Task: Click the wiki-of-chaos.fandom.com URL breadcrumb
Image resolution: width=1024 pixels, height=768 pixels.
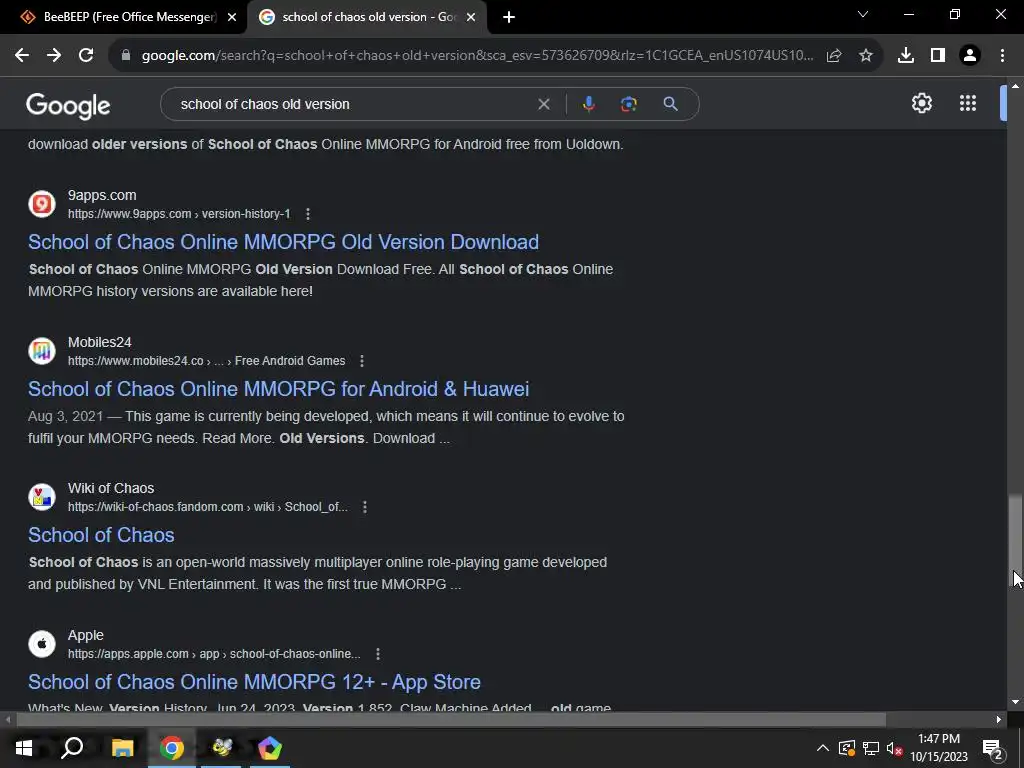Action: click(208, 507)
